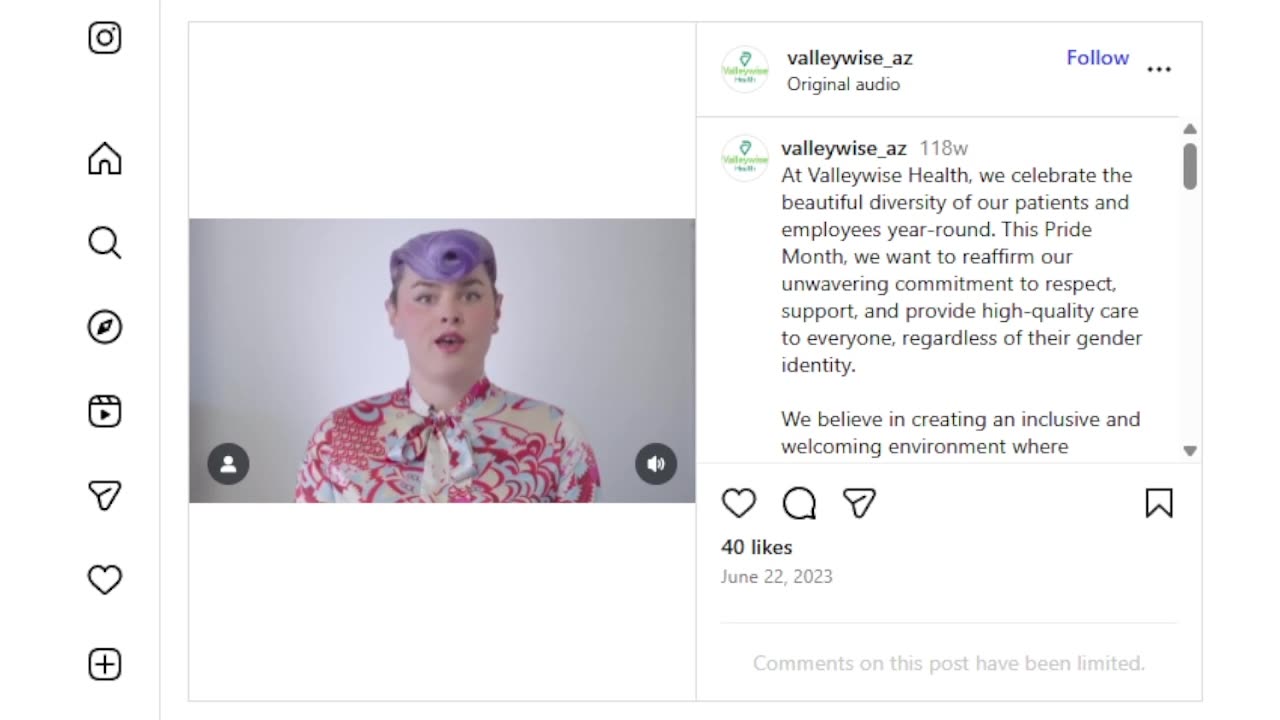Go to the Home feed icon
Image resolution: width=1280 pixels, height=720 pixels.
tap(105, 159)
